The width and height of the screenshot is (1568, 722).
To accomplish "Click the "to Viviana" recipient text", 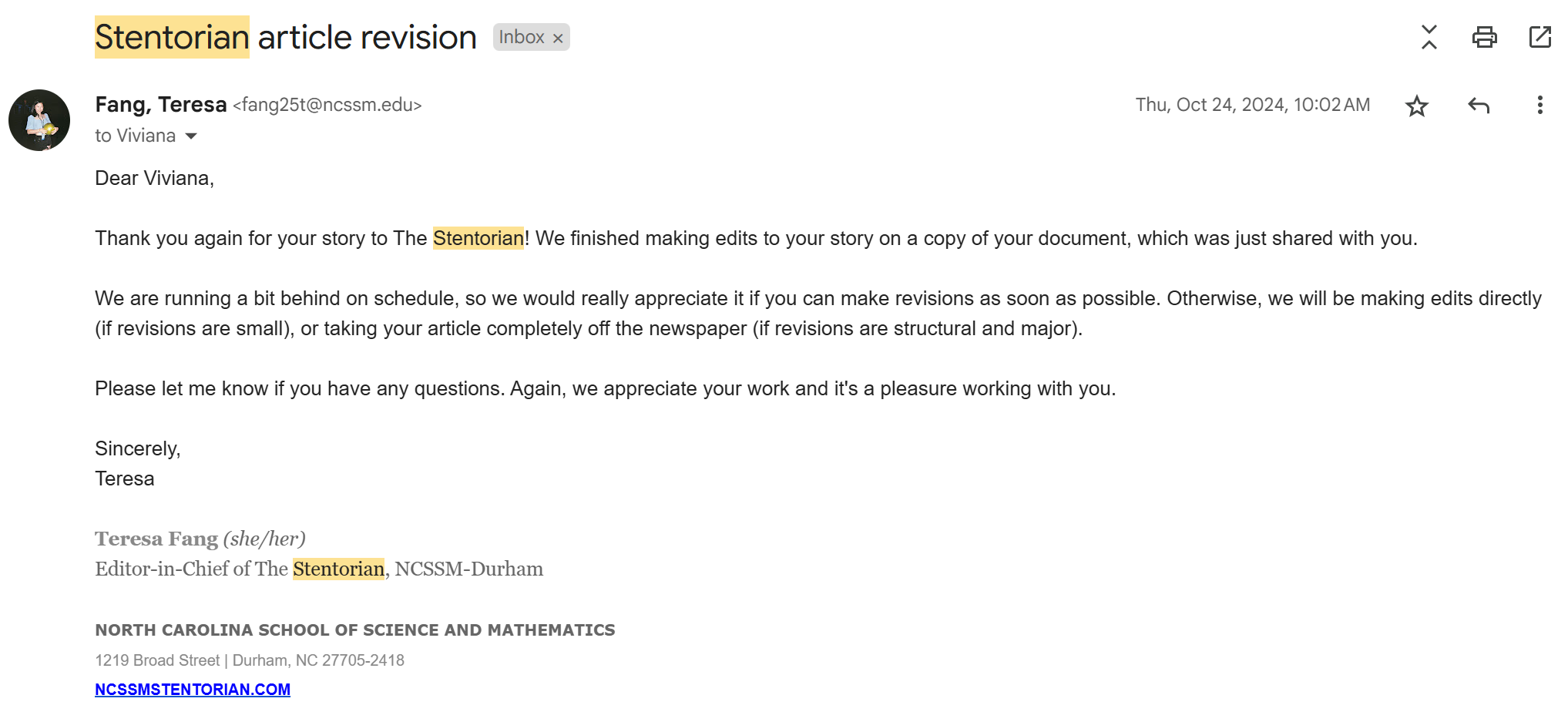I will (135, 136).
